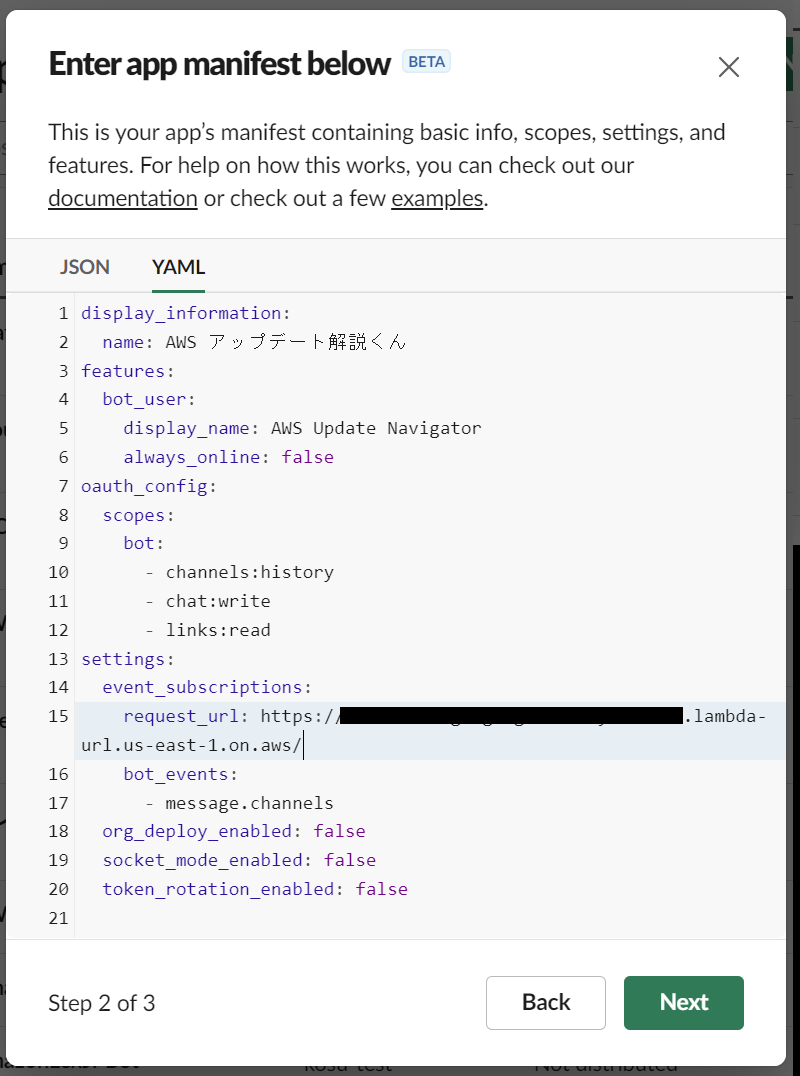The width and height of the screenshot is (800, 1076).
Task: Select the YAML tab
Action: 177,267
